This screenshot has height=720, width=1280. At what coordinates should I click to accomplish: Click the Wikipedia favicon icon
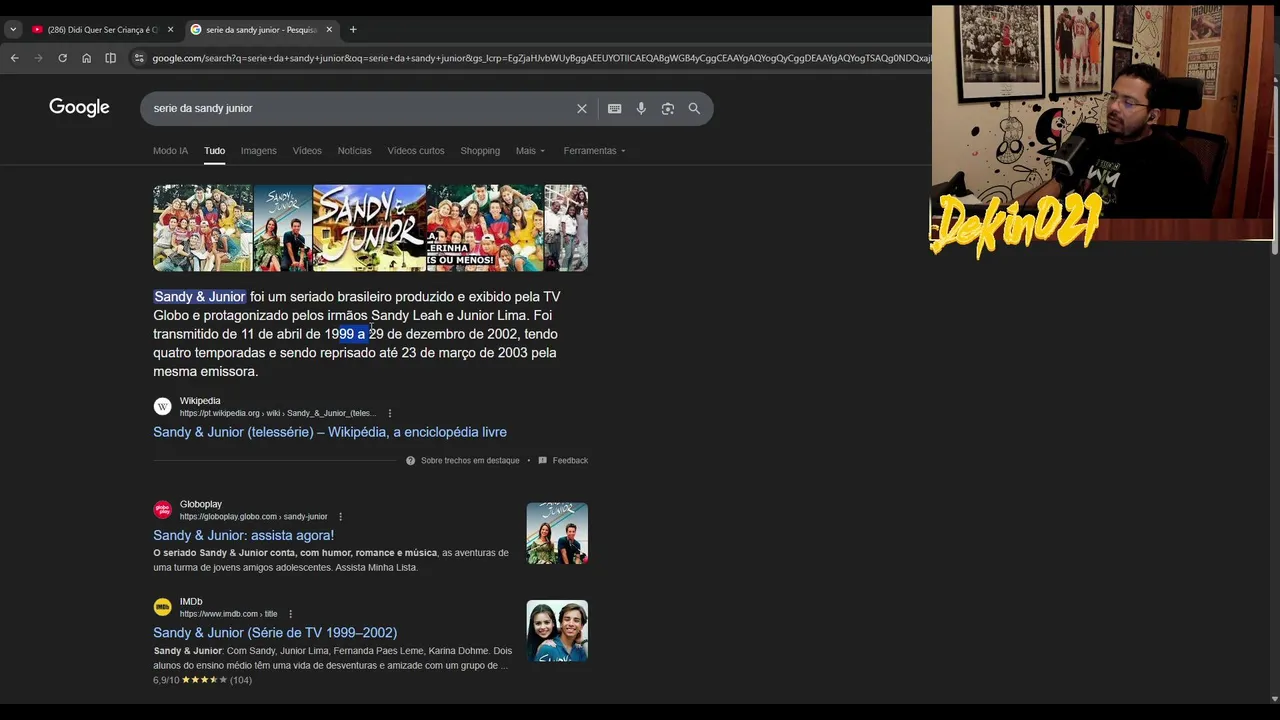tap(162, 407)
